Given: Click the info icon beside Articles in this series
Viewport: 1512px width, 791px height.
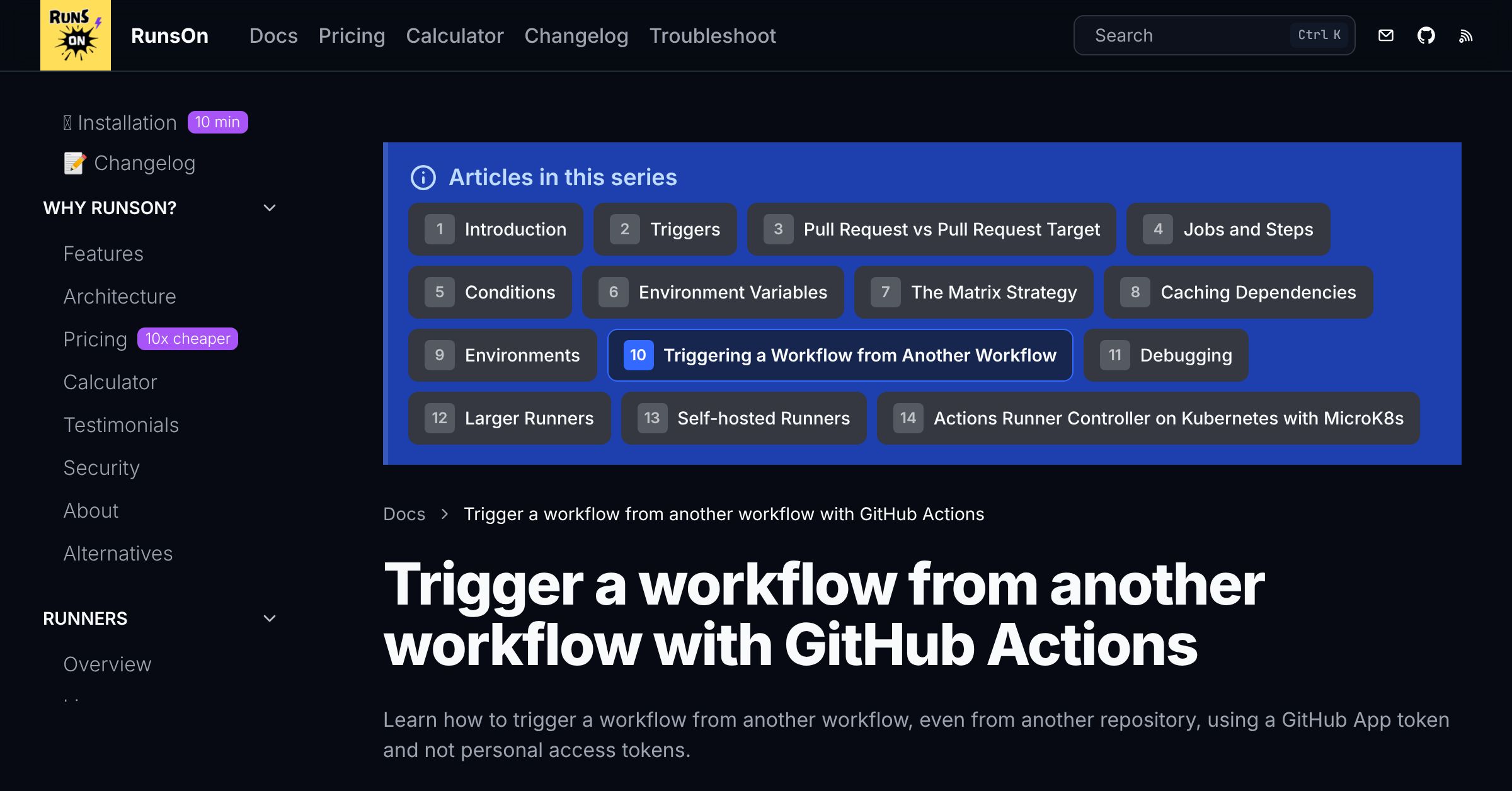Looking at the screenshot, I should (423, 178).
